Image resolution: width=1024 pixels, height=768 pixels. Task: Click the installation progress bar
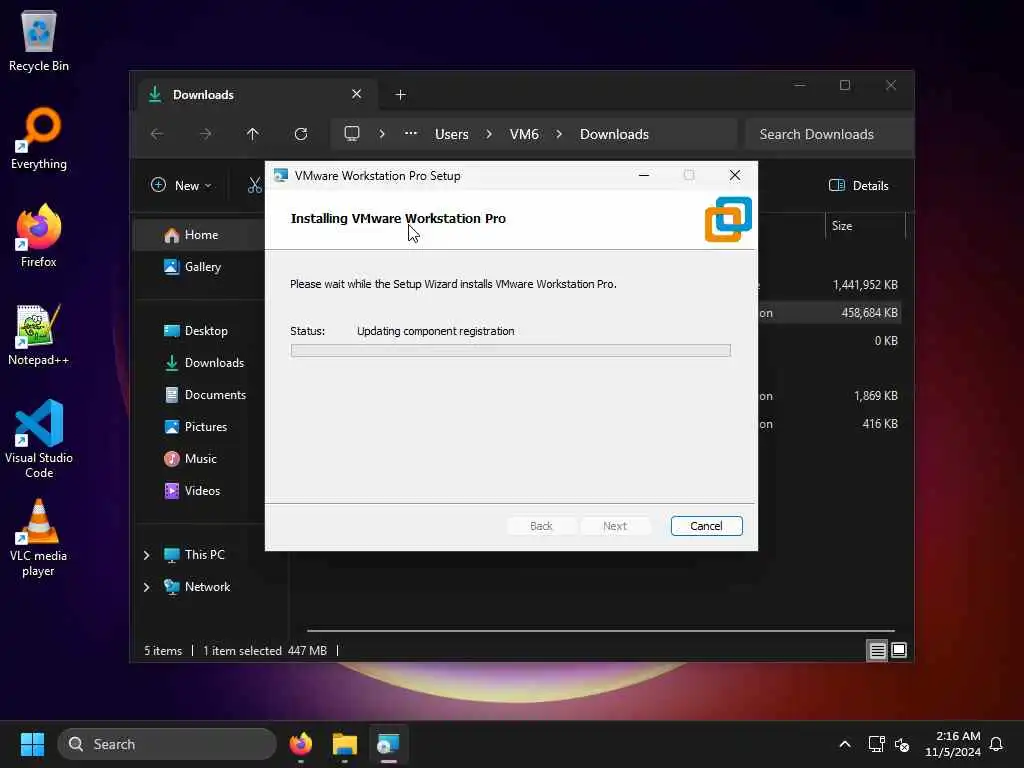(511, 351)
